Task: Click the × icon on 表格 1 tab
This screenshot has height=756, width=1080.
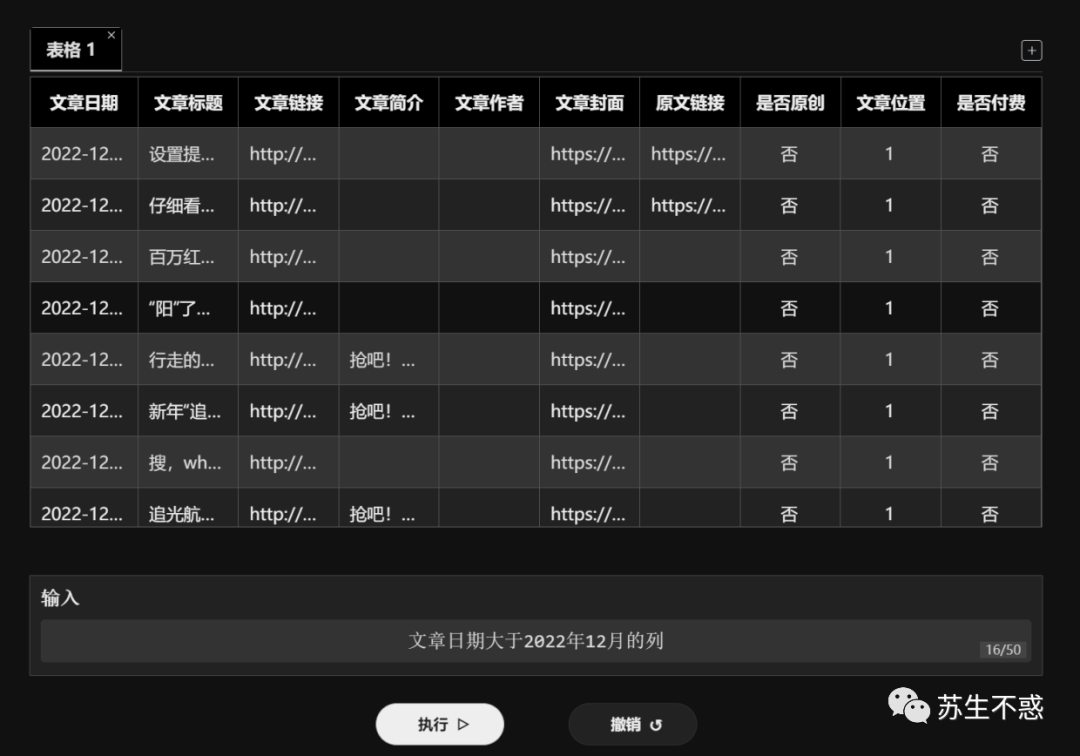Action: tap(111, 33)
